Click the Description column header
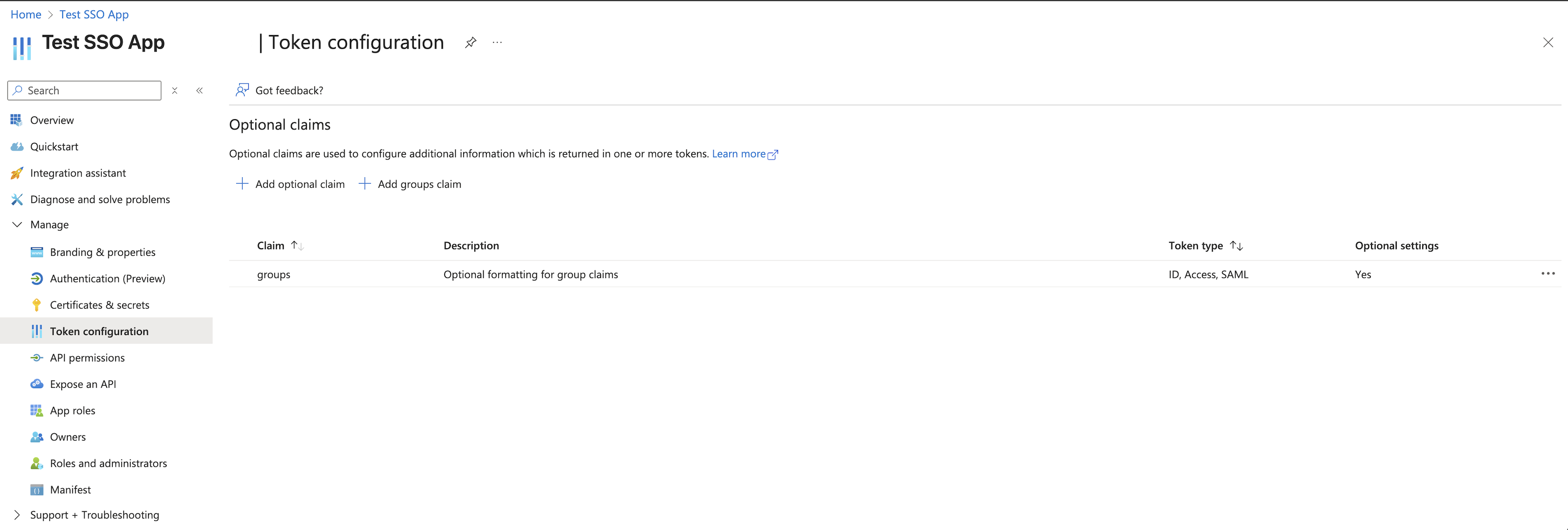1568x530 pixels. (x=471, y=246)
